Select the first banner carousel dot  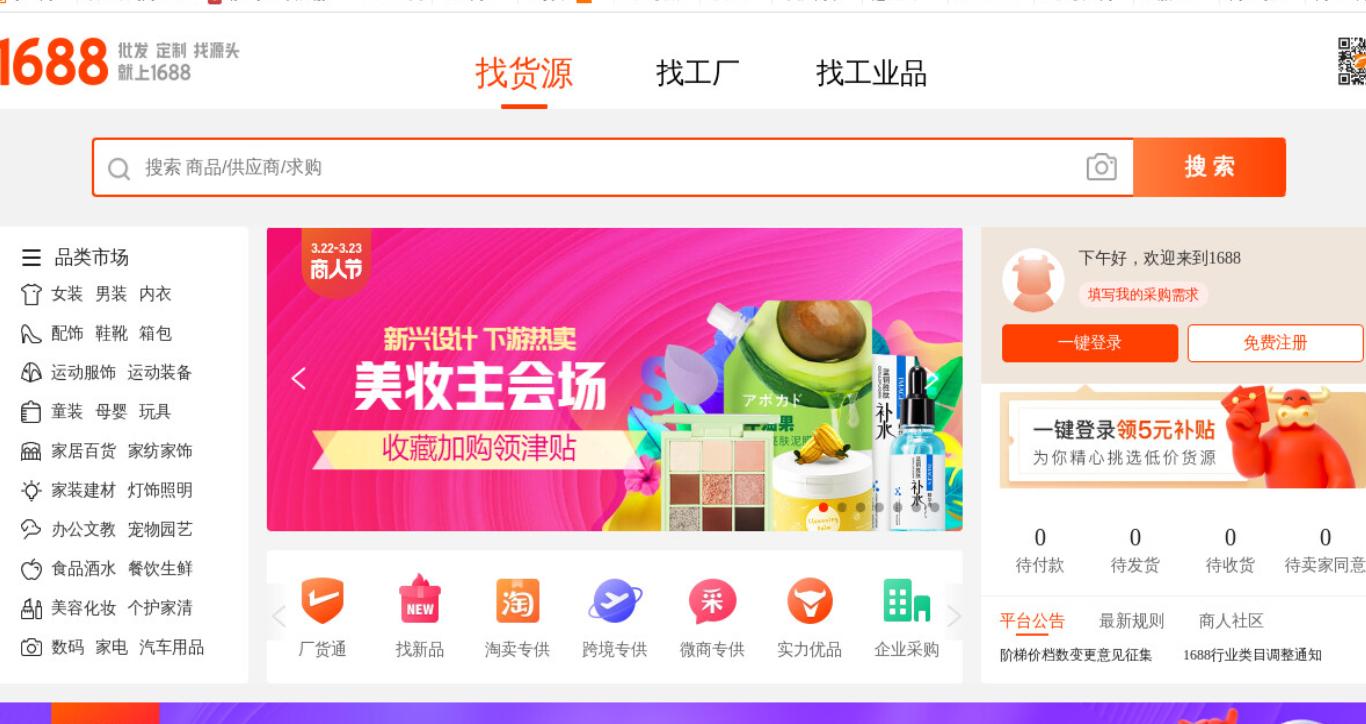click(823, 508)
